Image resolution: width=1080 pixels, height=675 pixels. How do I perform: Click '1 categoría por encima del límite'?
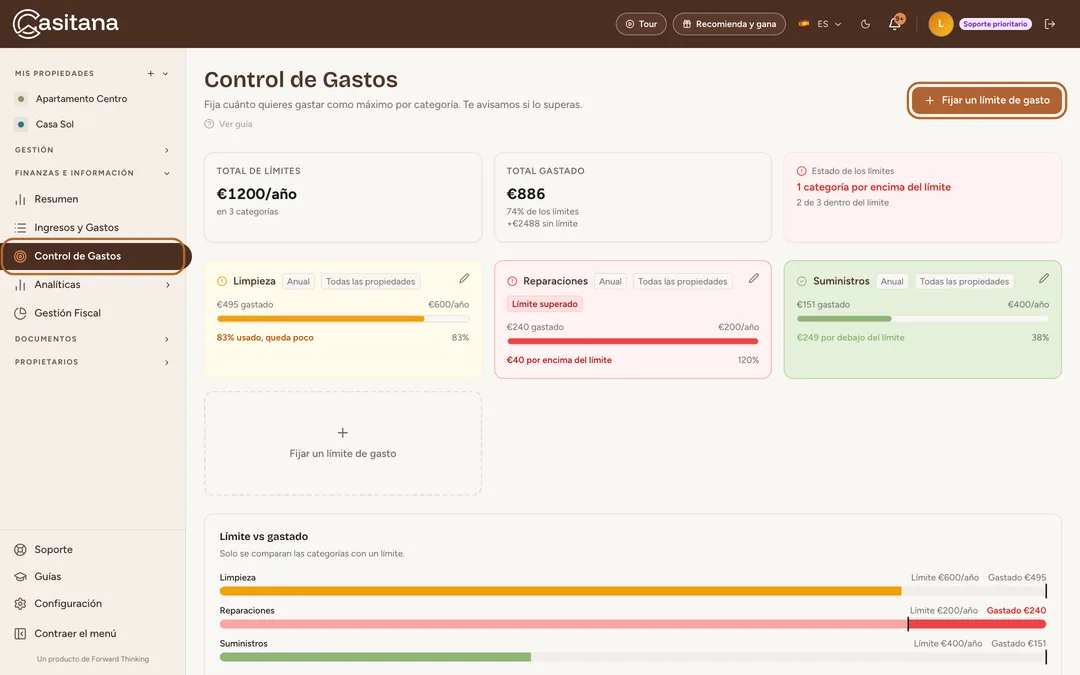pos(873,187)
